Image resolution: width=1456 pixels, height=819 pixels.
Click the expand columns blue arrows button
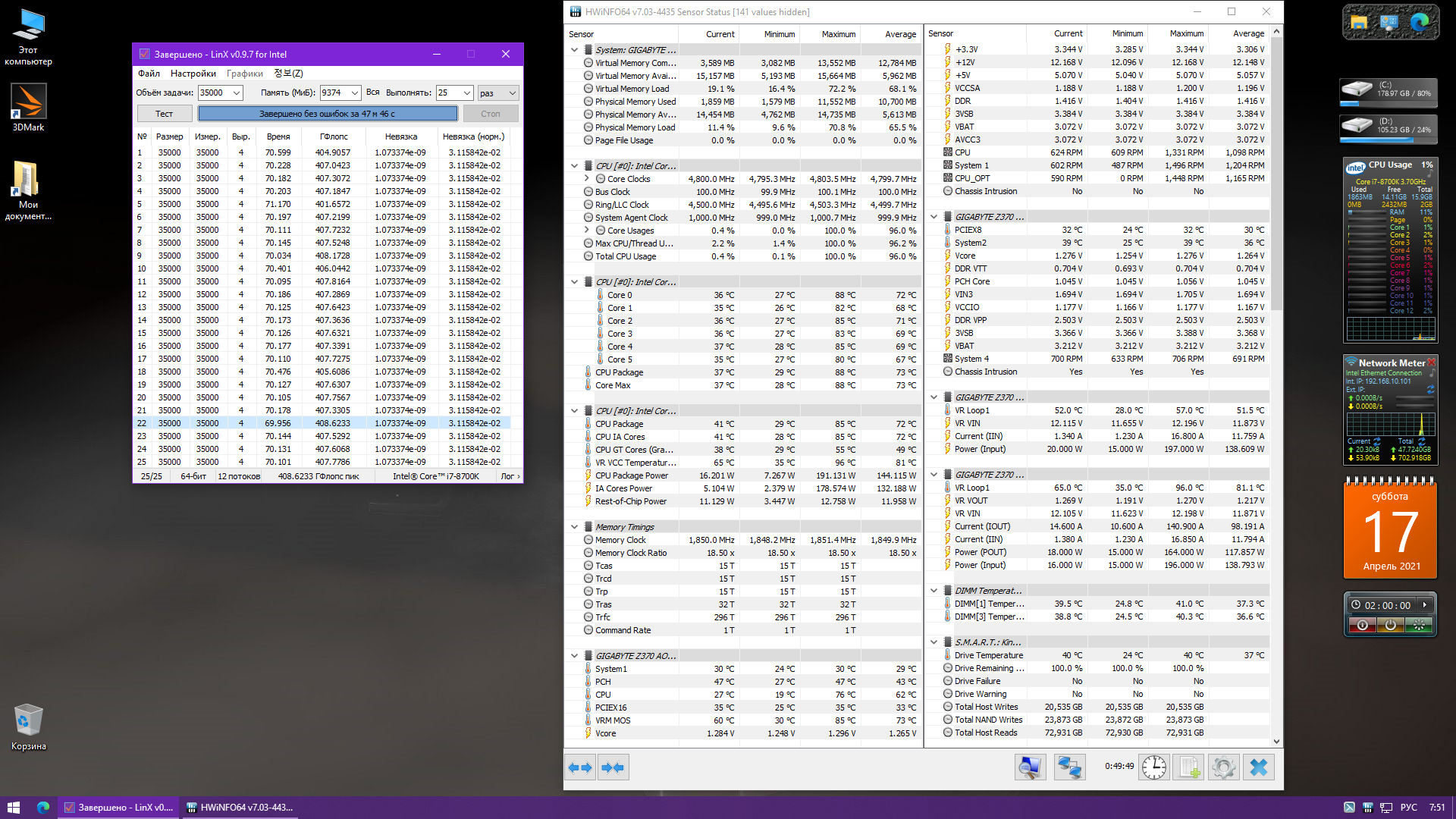580,767
